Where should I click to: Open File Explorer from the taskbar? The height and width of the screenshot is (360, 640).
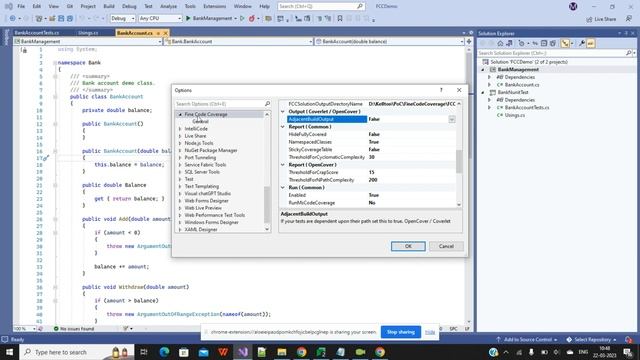pyautogui.click(x=282, y=352)
